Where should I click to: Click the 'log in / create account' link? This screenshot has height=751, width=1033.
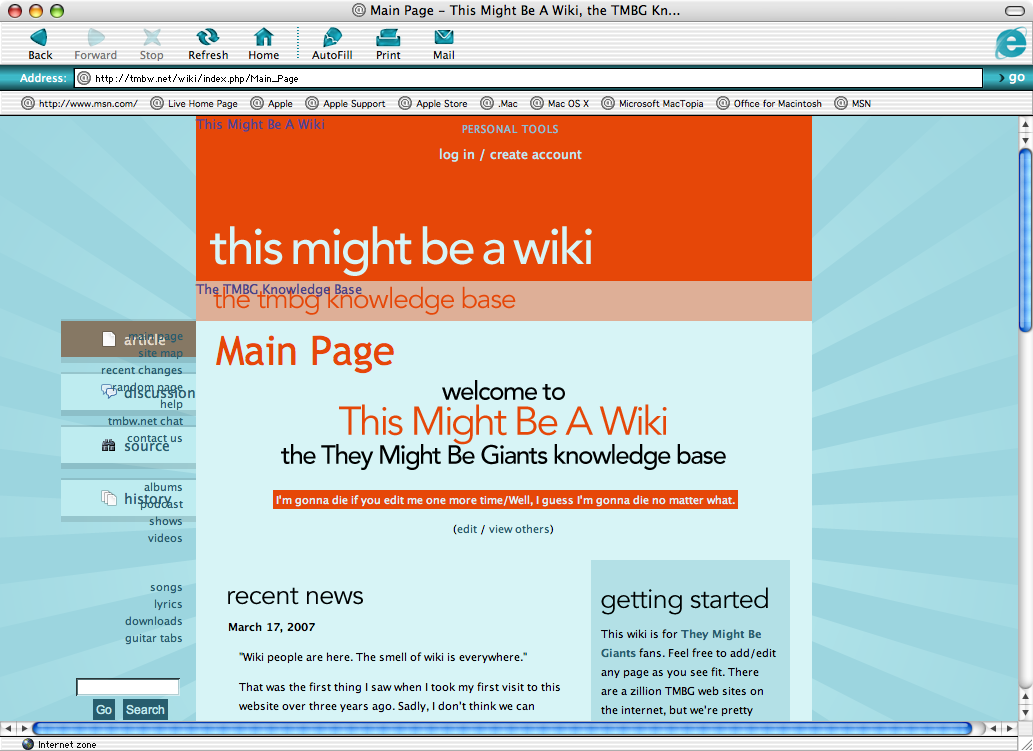511,154
